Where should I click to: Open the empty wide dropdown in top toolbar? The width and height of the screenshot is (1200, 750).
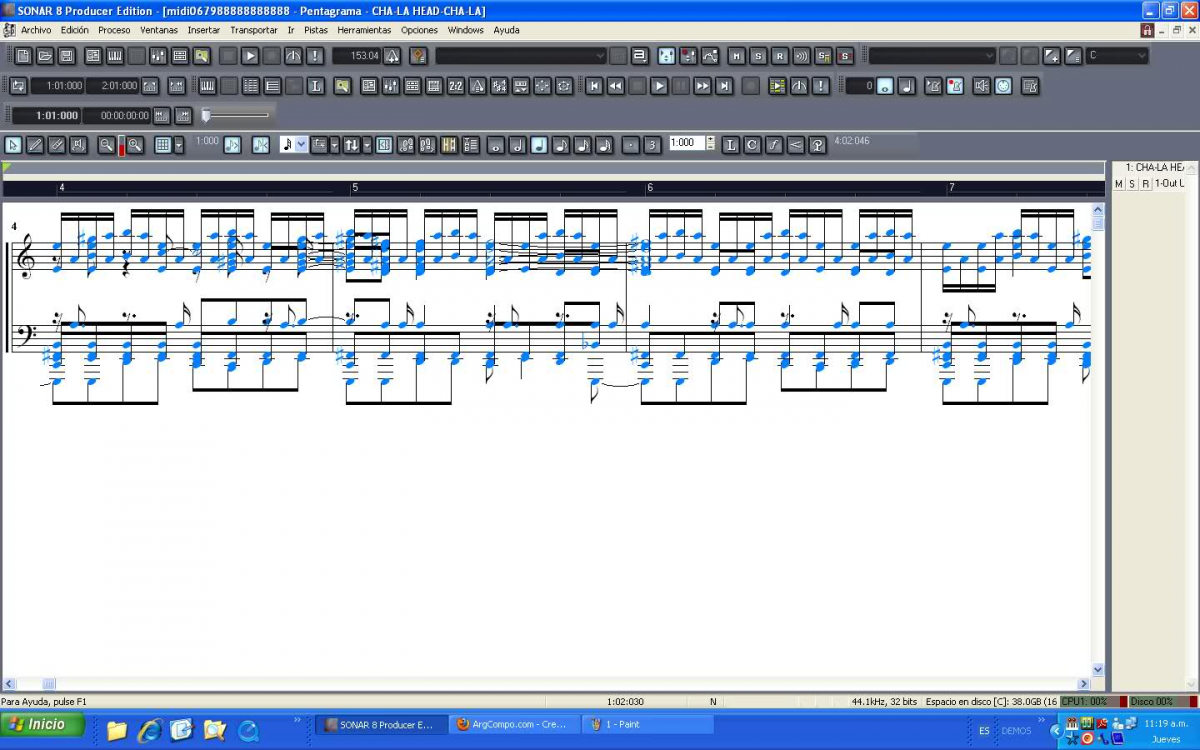(521, 56)
